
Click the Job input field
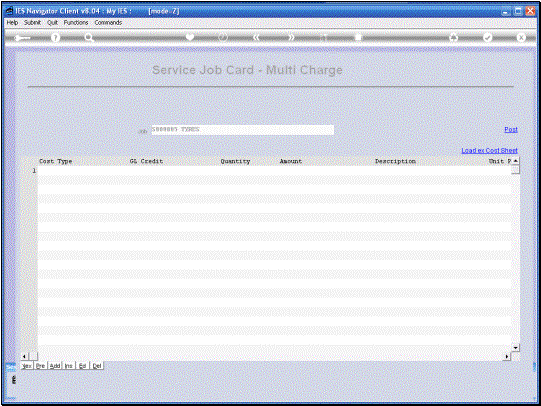click(x=243, y=130)
